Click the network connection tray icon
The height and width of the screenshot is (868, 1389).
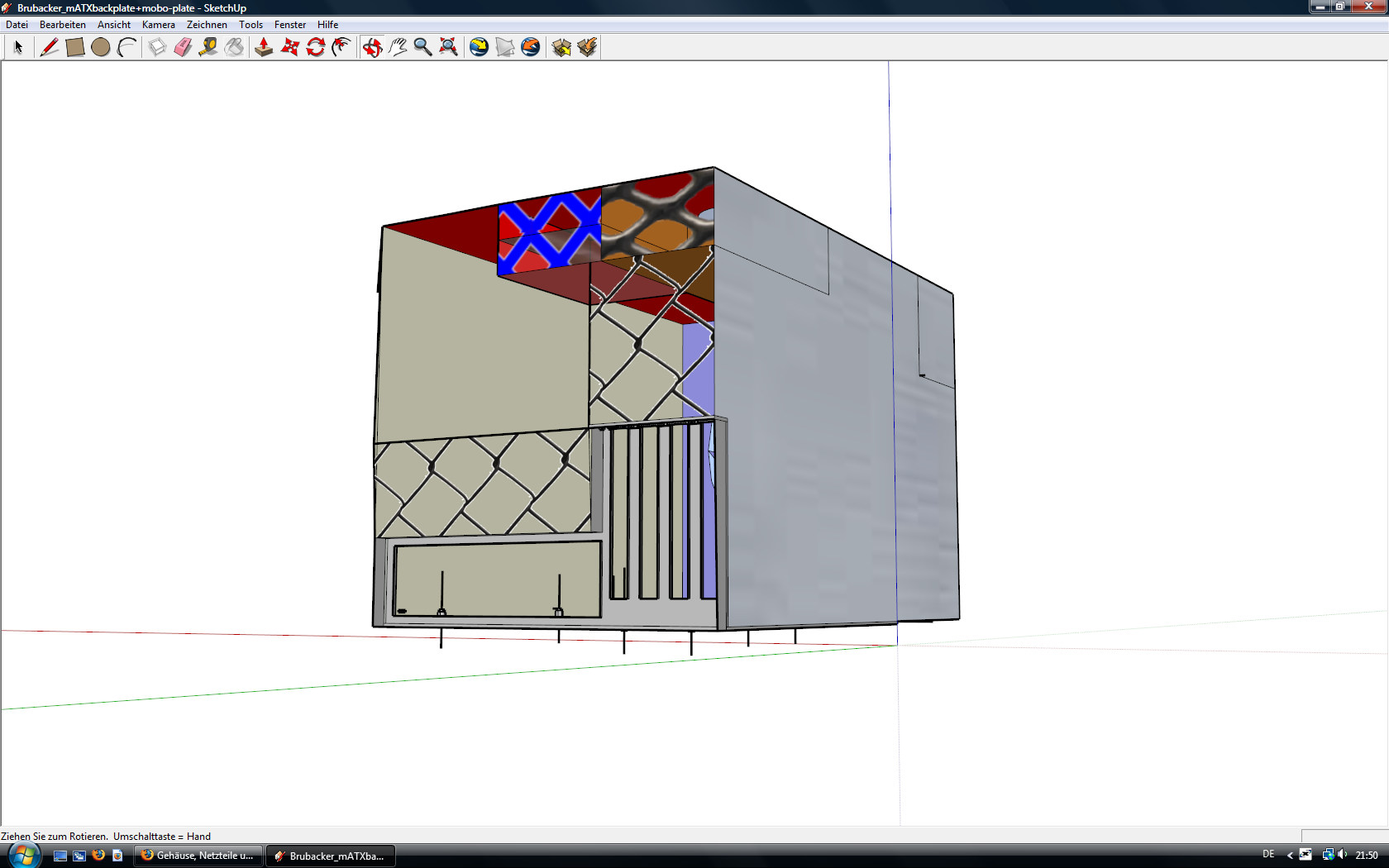coord(1328,855)
